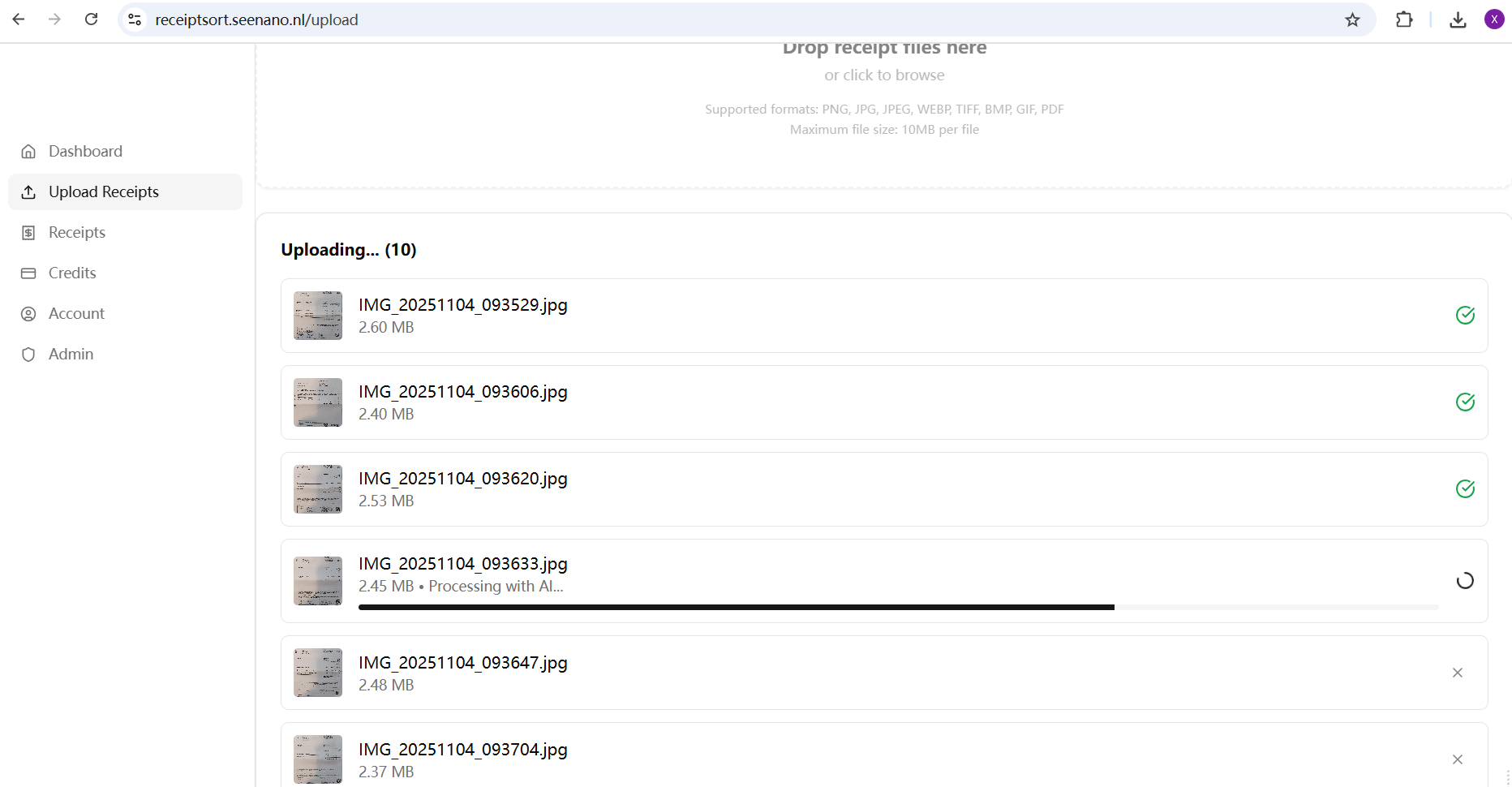Click the spinner icon next to IMG_20251104_093633.jpg
The width and height of the screenshot is (1512, 787).
pos(1465,581)
